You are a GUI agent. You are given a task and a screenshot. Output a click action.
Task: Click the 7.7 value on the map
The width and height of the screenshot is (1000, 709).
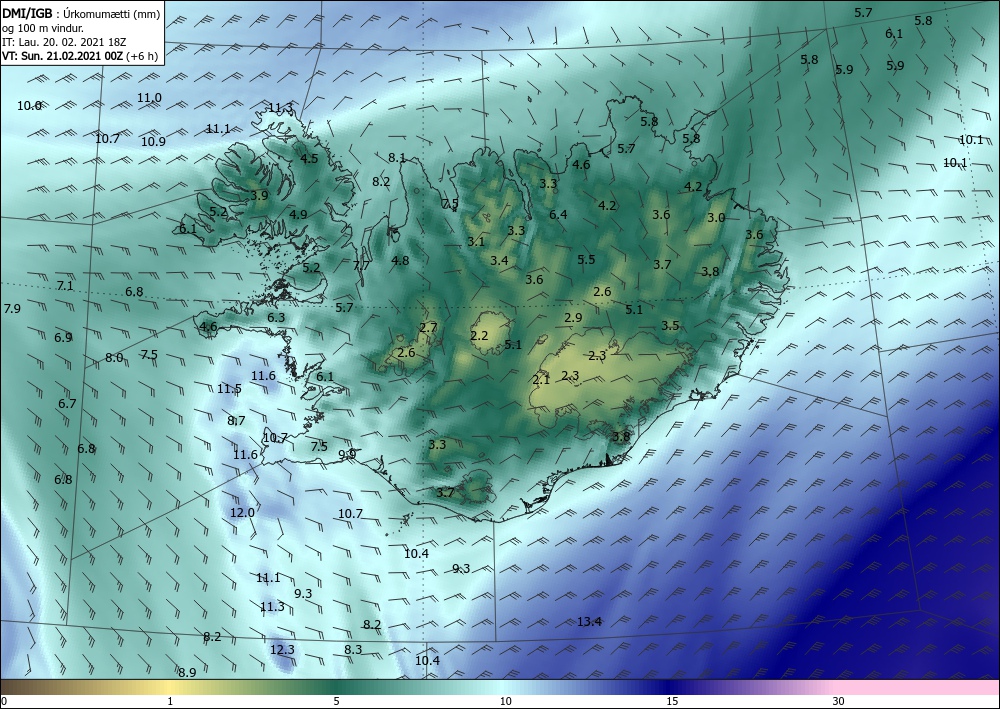361,265
